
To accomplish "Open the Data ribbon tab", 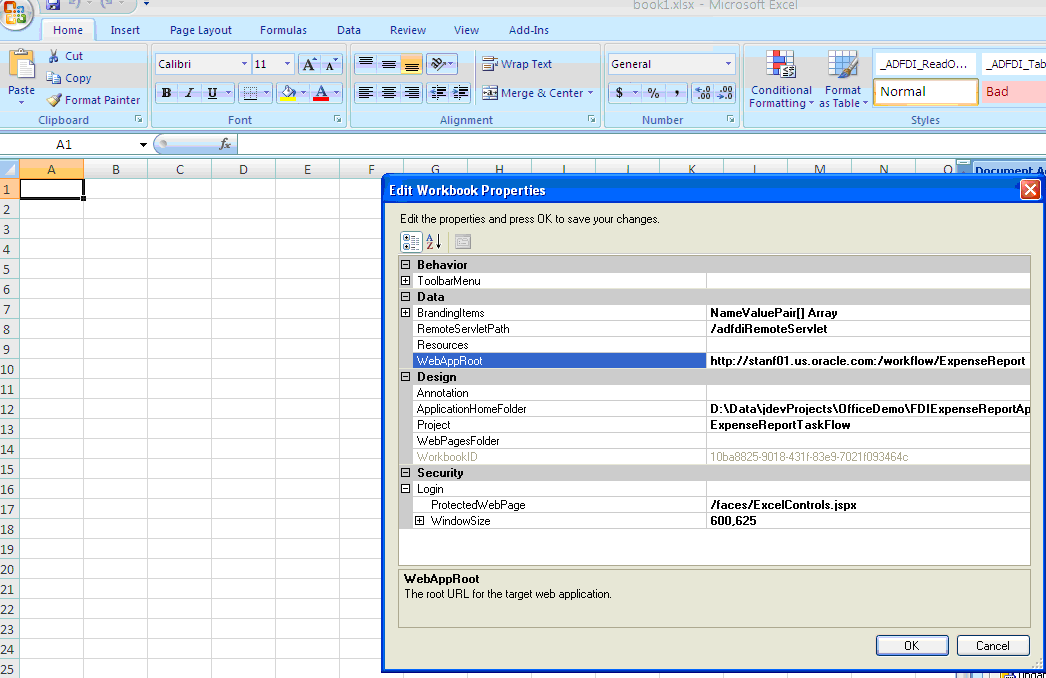I will 349,30.
